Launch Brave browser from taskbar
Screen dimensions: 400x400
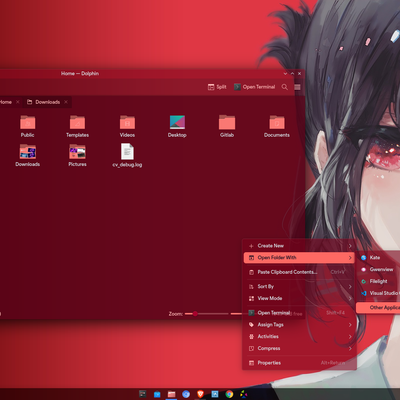tap(200, 394)
